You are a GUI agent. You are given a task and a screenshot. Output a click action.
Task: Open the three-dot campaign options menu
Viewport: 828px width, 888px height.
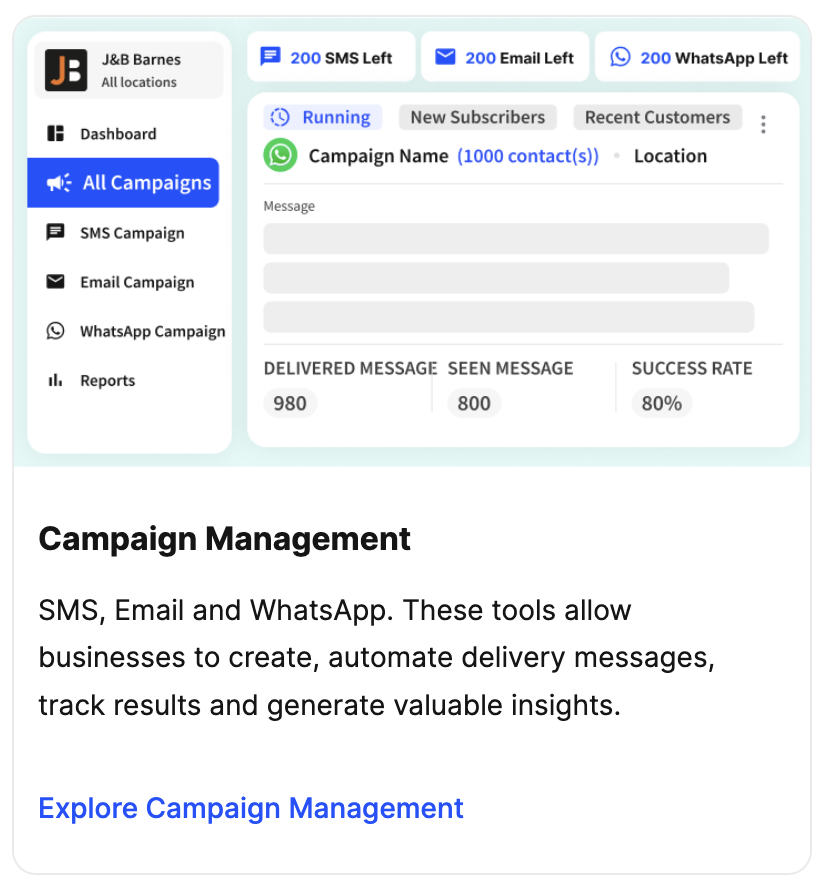point(763,124)
